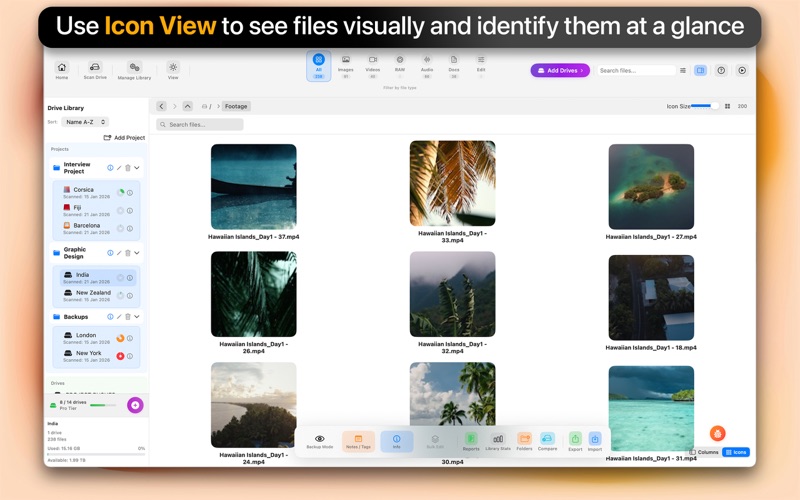Go forward with the right chevron
The height and width of the screenshot is (500, 800).
[x=174, y=106]
